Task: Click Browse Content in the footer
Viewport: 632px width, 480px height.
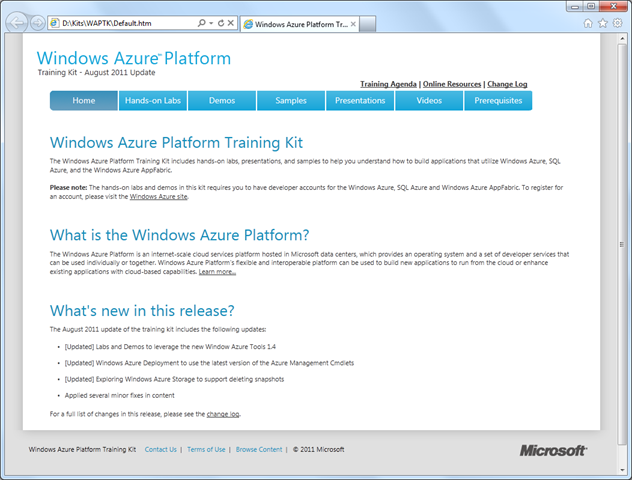Action: pyautogui.click(x=259, y=449)
